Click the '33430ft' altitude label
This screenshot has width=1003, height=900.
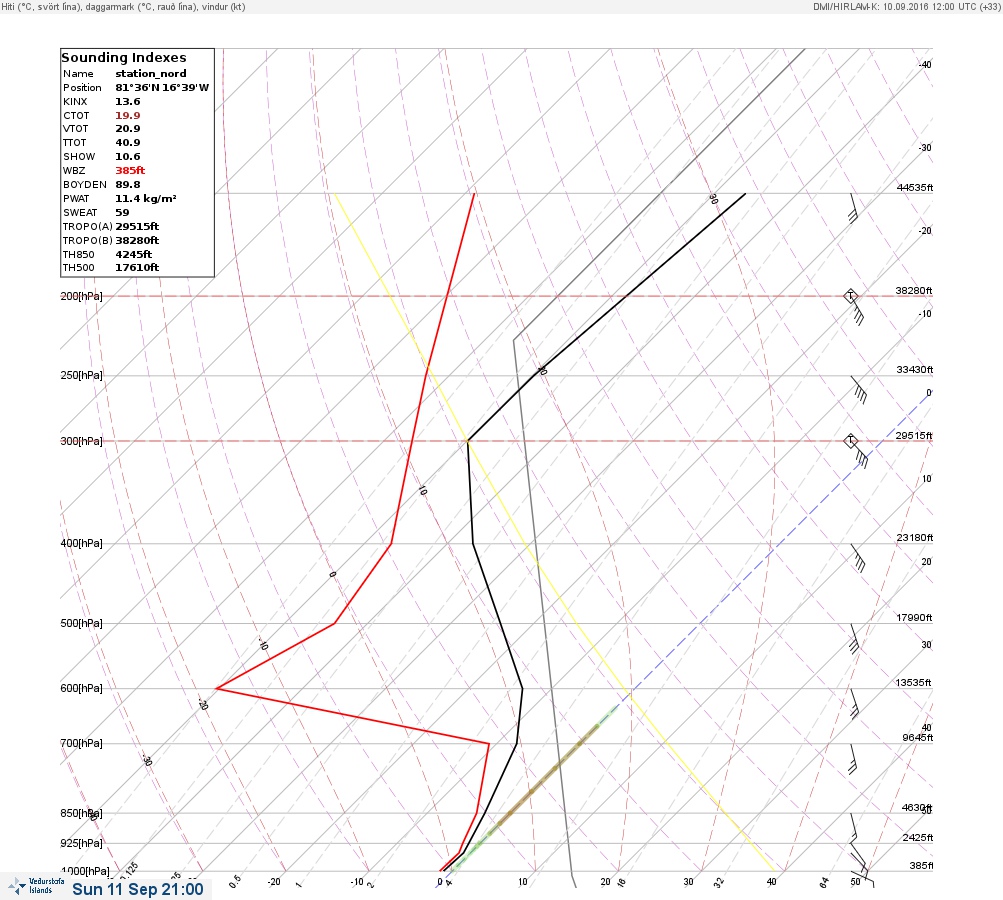[x=915, y=370]
